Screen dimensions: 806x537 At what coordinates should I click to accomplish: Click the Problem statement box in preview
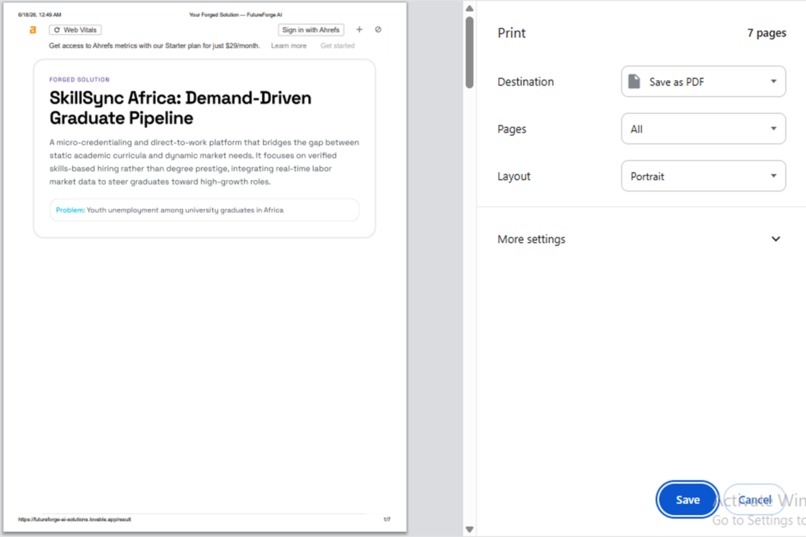[x=204, y=210]
